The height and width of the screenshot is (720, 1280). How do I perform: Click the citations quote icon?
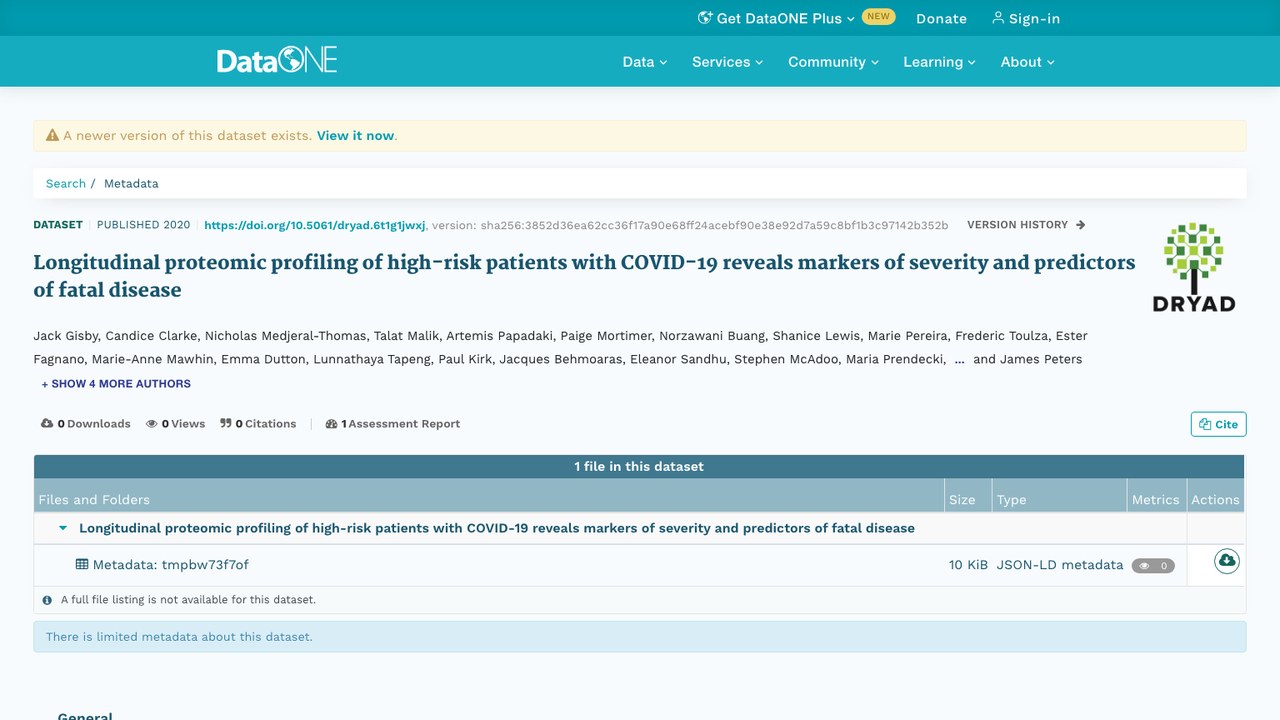tap(226, 424)
